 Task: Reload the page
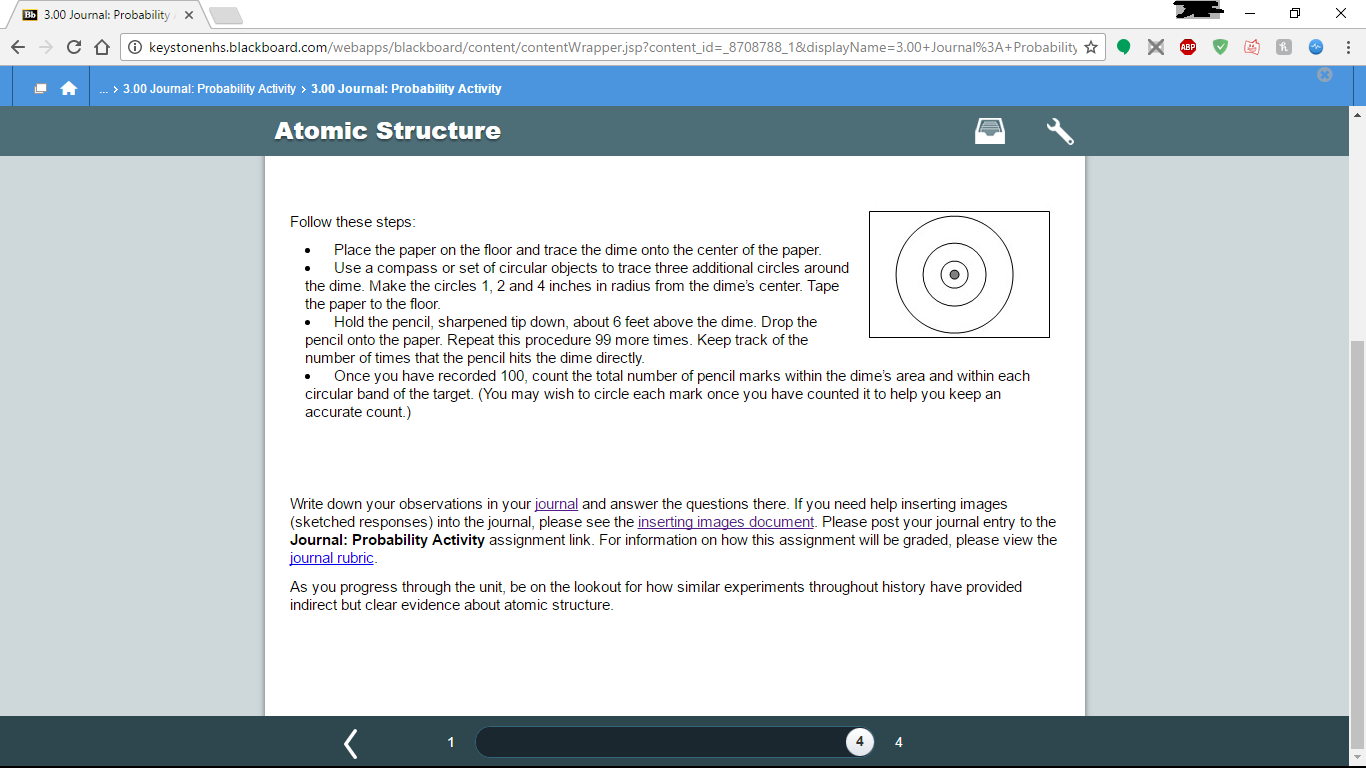[74, 47]
